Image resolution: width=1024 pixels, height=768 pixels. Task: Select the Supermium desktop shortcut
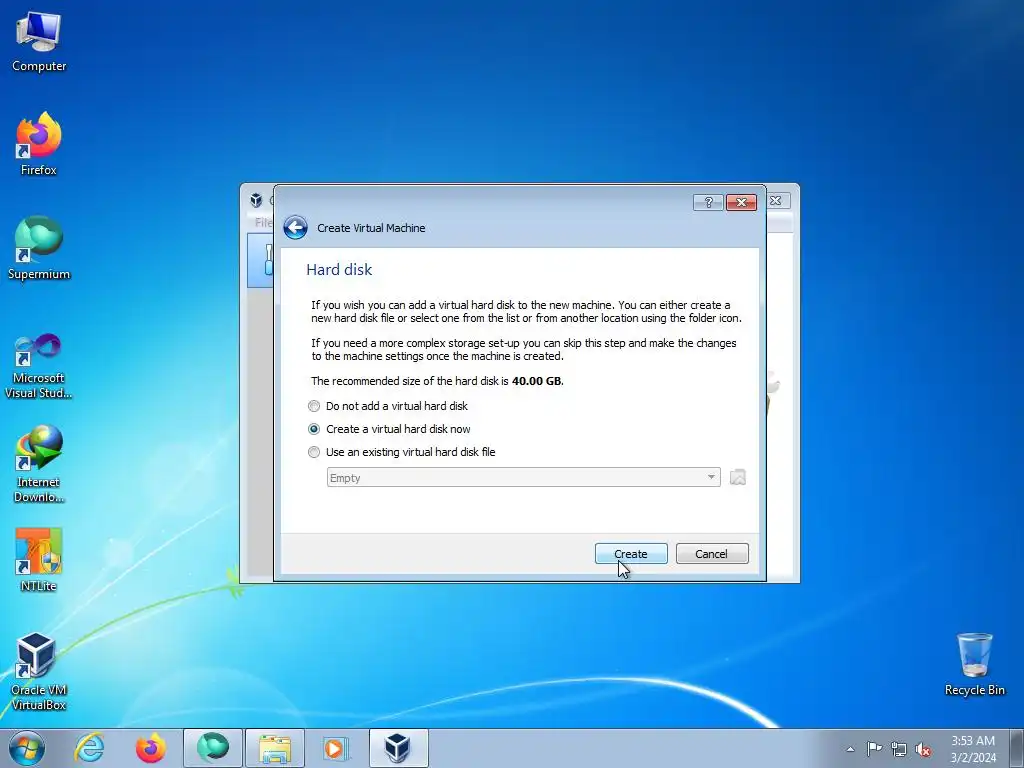[x=39, y=248]
